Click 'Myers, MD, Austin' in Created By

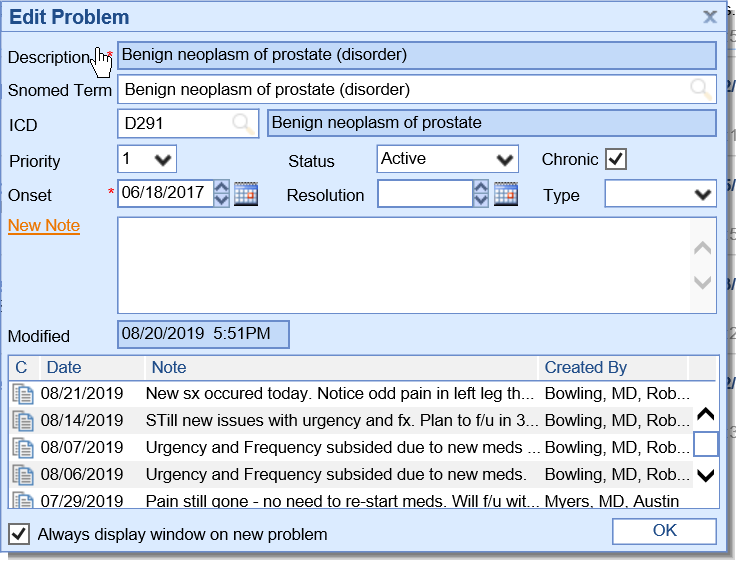tap(612, 501)
